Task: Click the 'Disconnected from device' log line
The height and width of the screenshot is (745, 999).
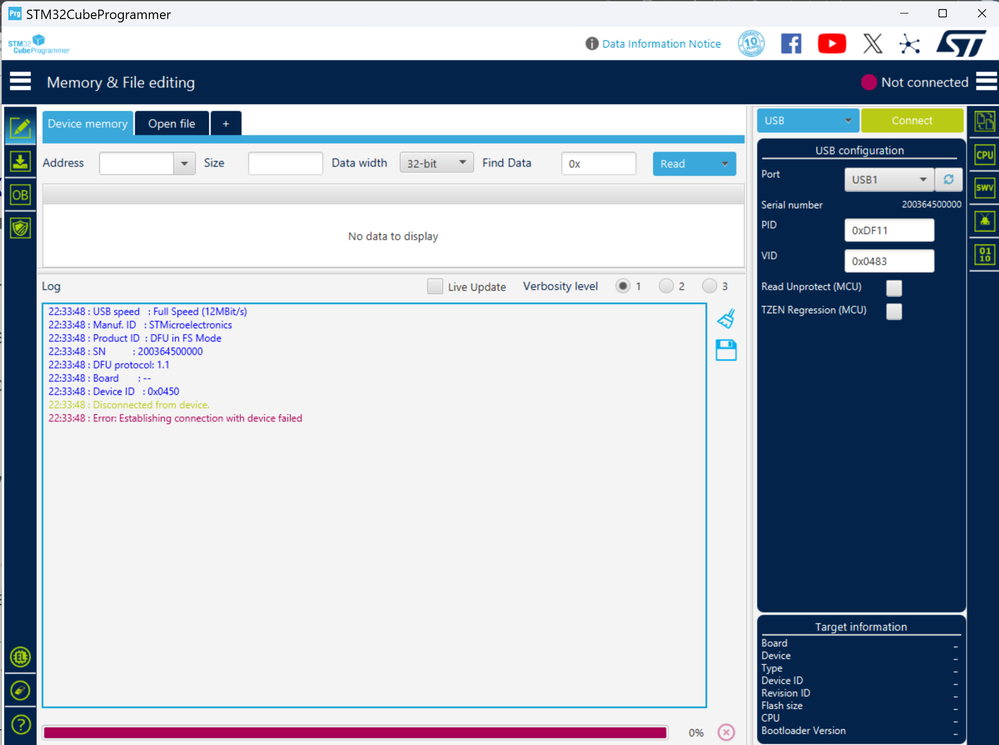Action: [x=129, y=405]
